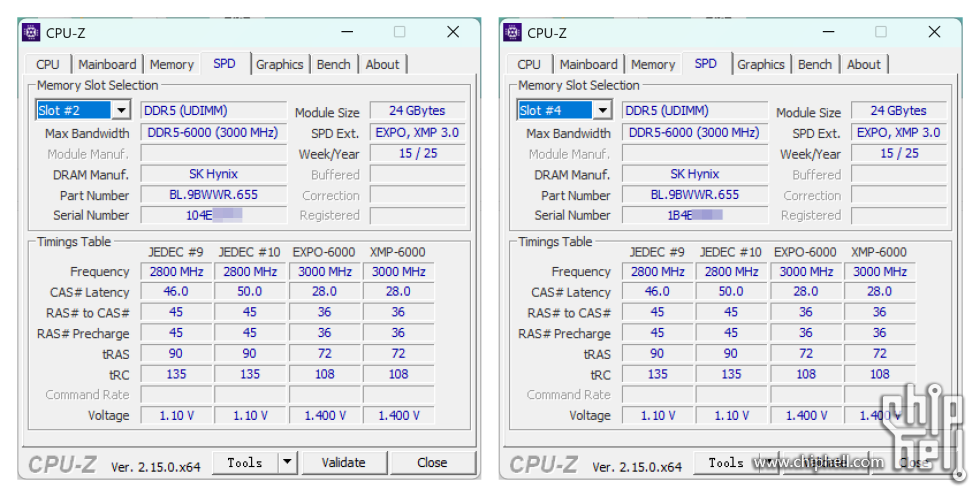The width and height of the screenshot is (980, 497).
Task: Click Validate button in left window
Action: (x=344, y=463)
